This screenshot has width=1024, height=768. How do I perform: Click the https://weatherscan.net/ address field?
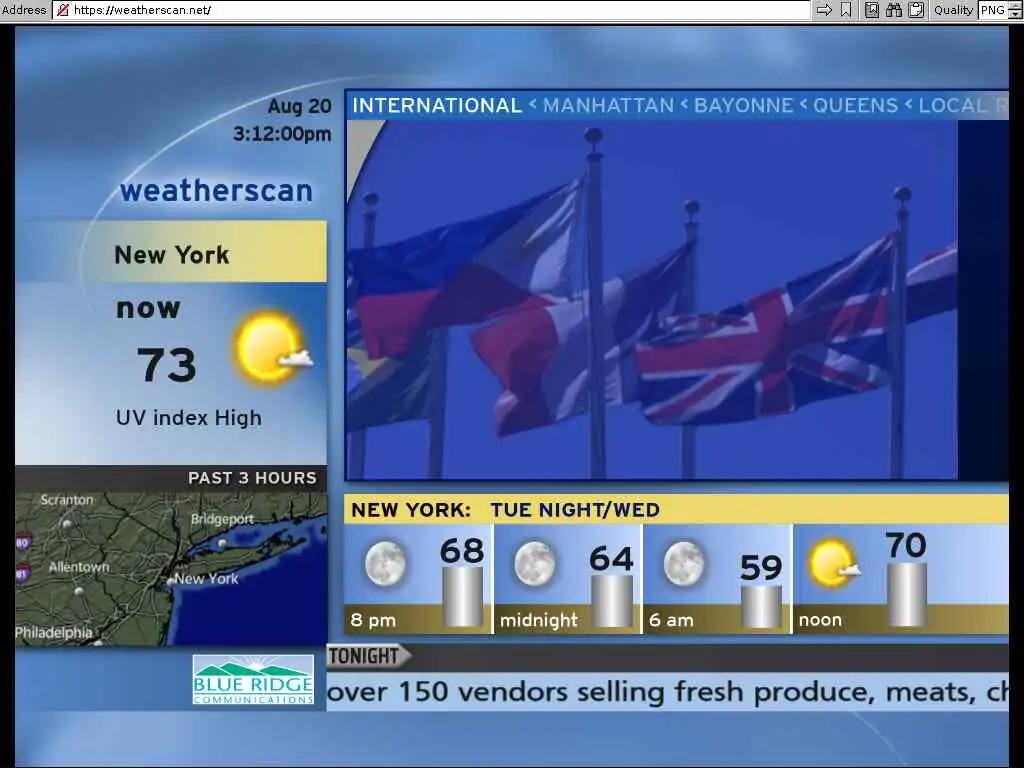tap(431, 10)
